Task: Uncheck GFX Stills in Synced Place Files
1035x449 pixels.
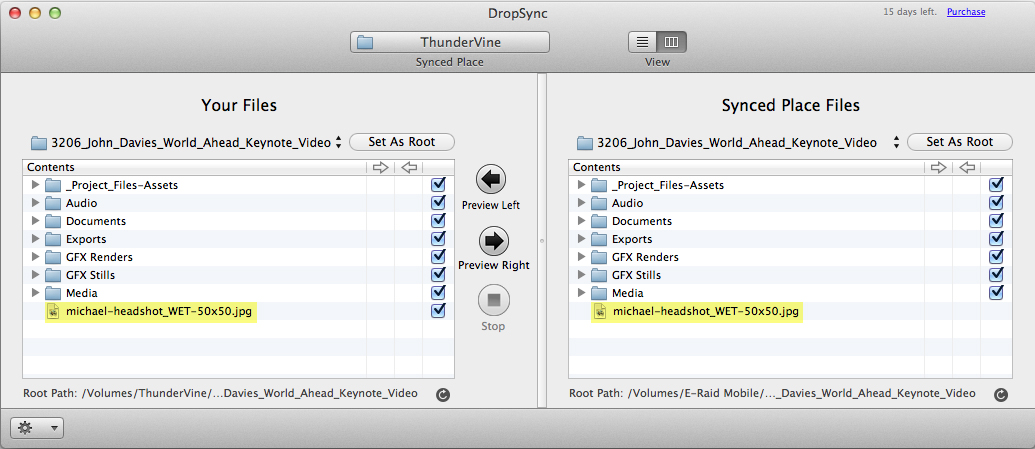Action: coord(996,274)
